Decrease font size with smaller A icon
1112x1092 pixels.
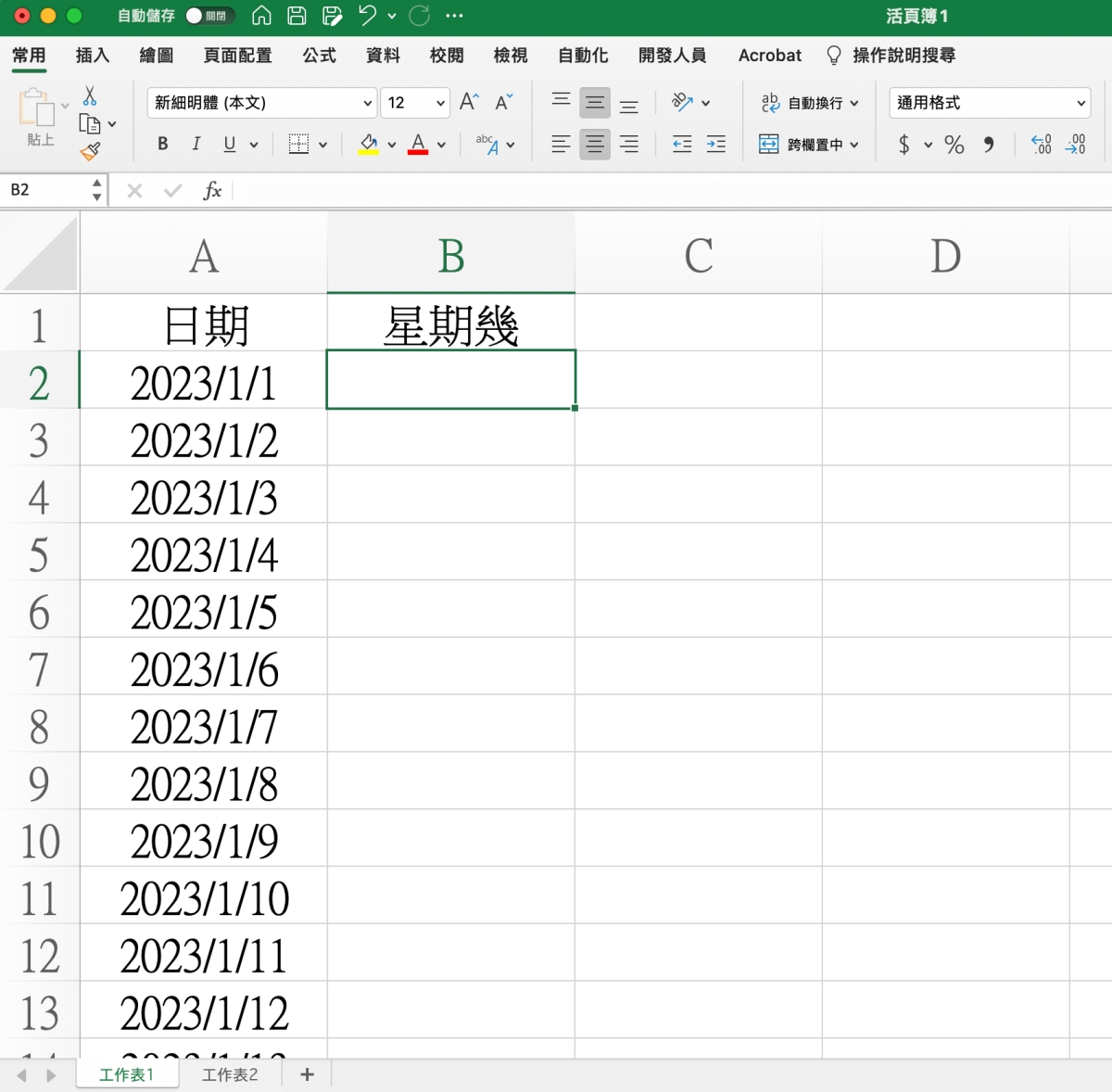point(503,102)
